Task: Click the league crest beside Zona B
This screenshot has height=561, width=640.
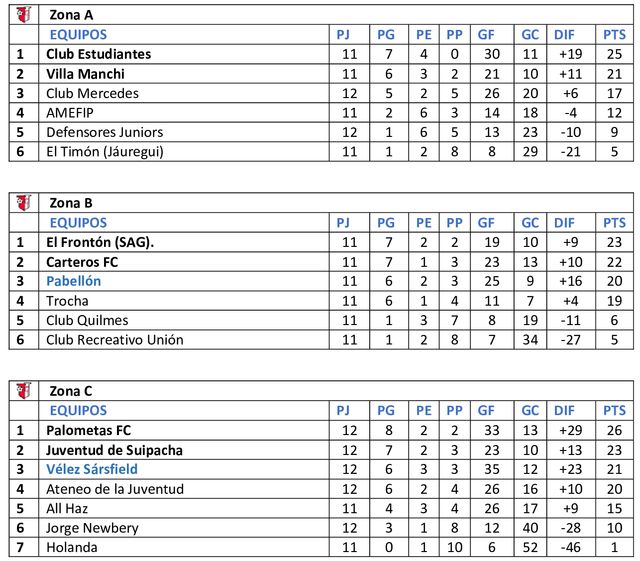Action: pyautogui.click(x=24, y=203)
